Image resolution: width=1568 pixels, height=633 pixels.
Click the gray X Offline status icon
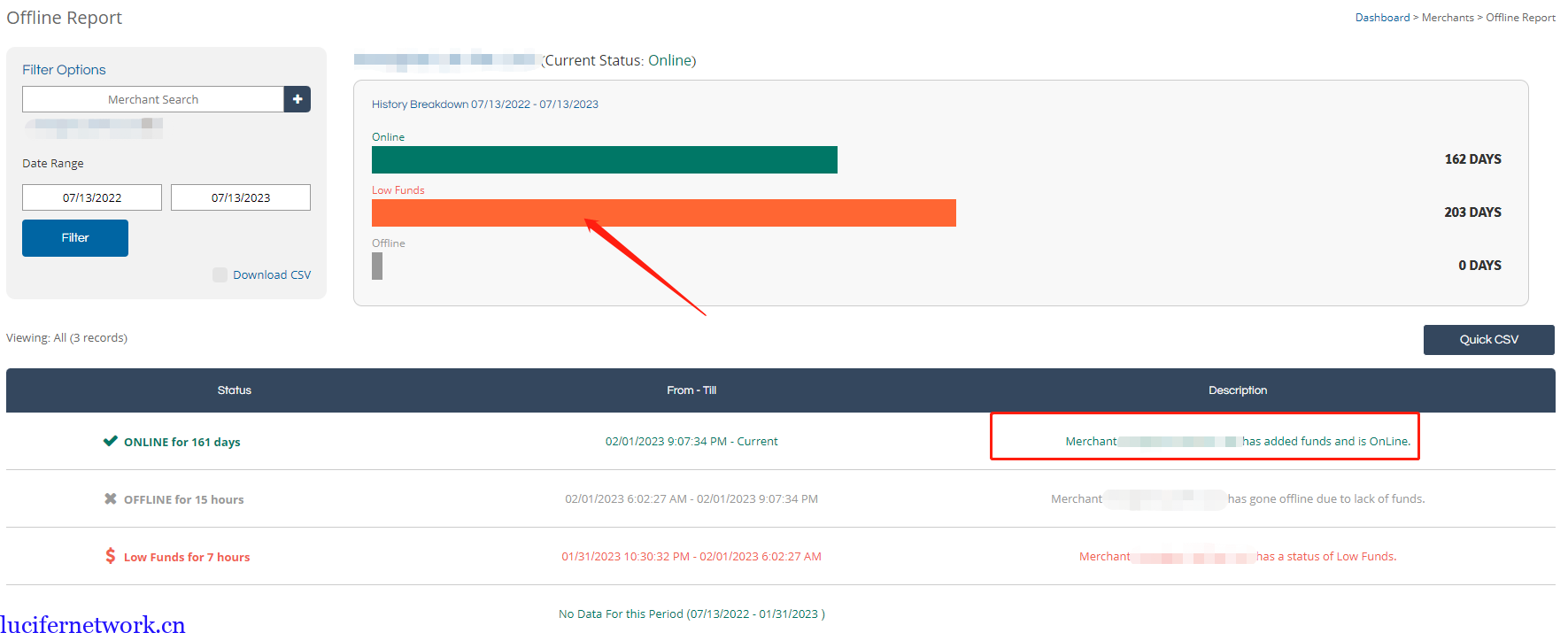tap(110, 498)
